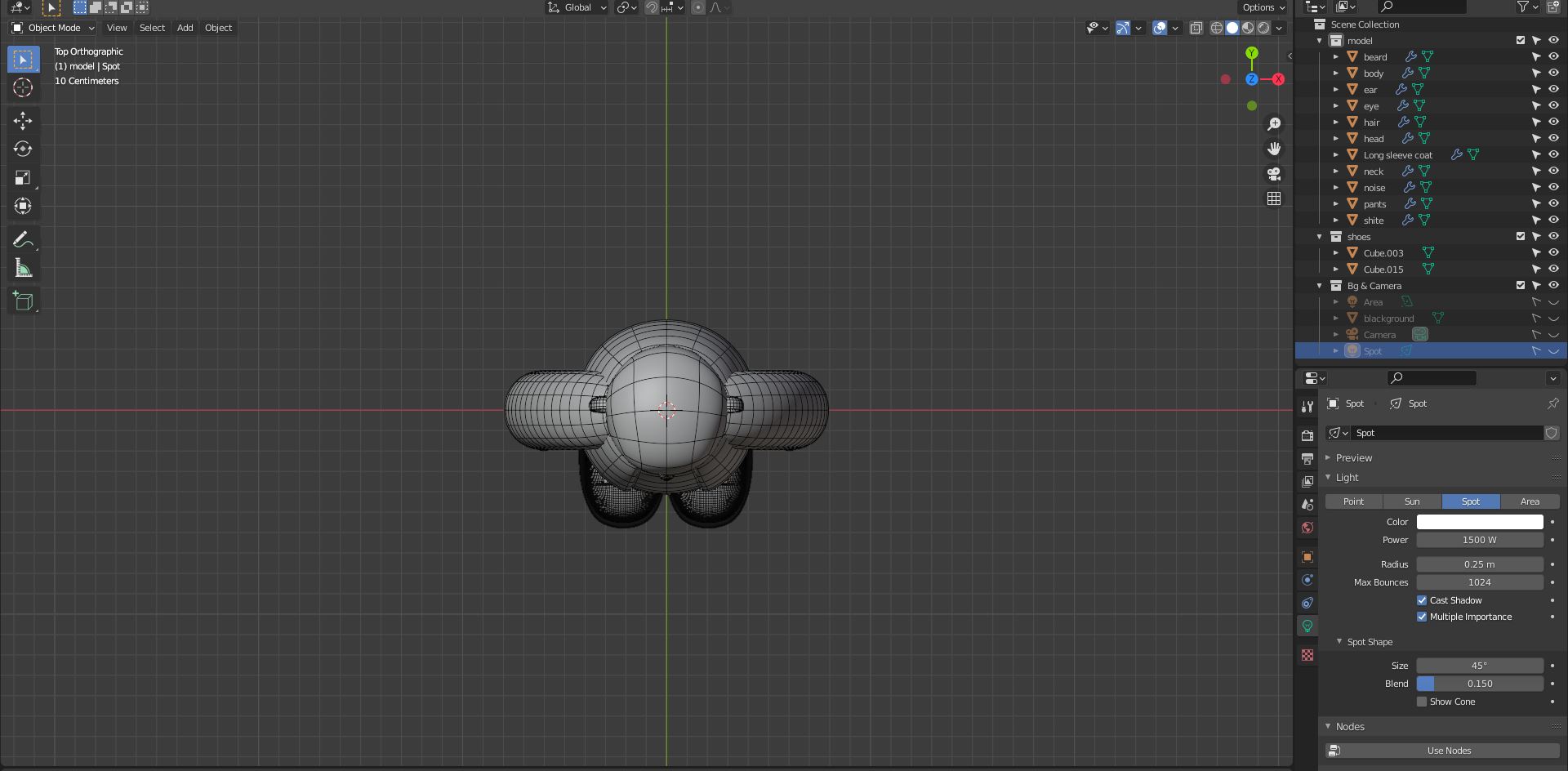Image resolution: width=1568 pixels, height=771 pixels.
Task: Activate the Annotate pencil tool
Action: click(23, 239)
